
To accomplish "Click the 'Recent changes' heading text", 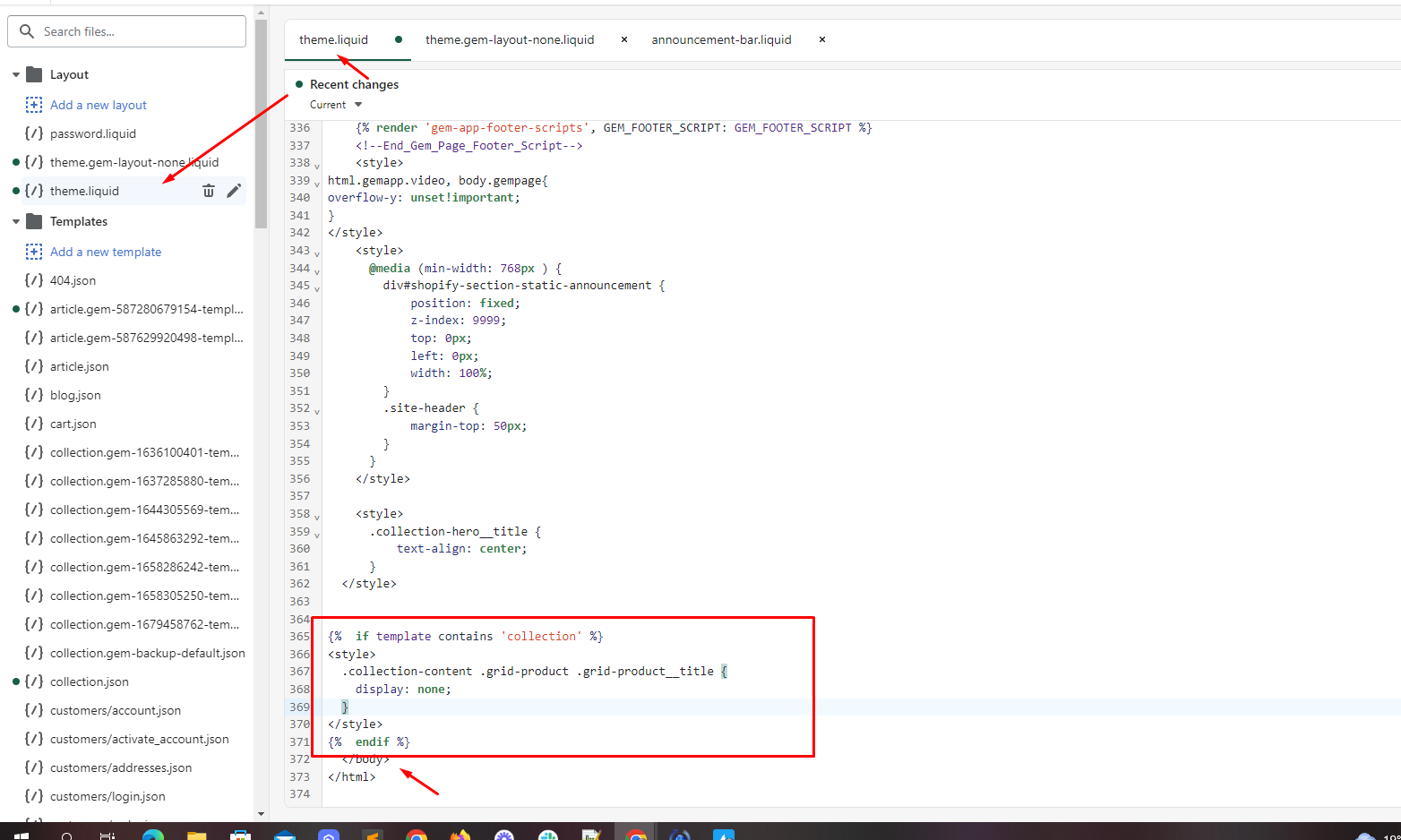I will coord(354,84).
